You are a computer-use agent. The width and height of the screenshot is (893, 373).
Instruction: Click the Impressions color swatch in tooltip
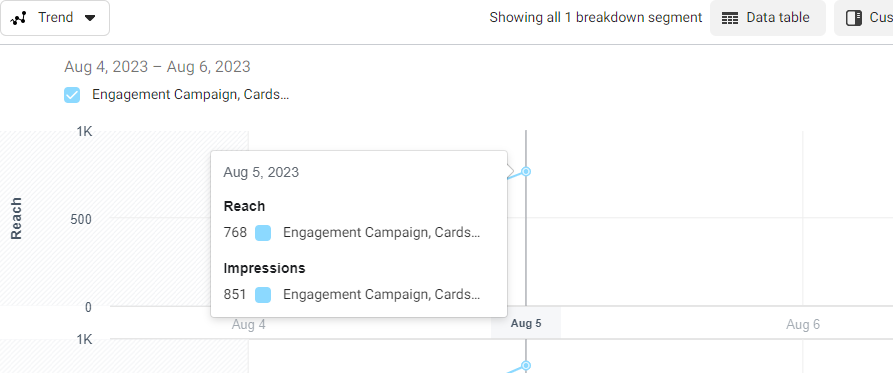263,295
